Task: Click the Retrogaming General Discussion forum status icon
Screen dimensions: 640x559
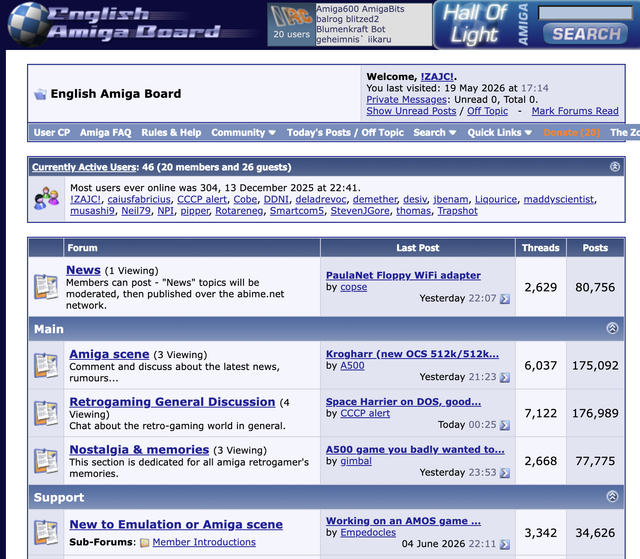Action: [46, 413]
